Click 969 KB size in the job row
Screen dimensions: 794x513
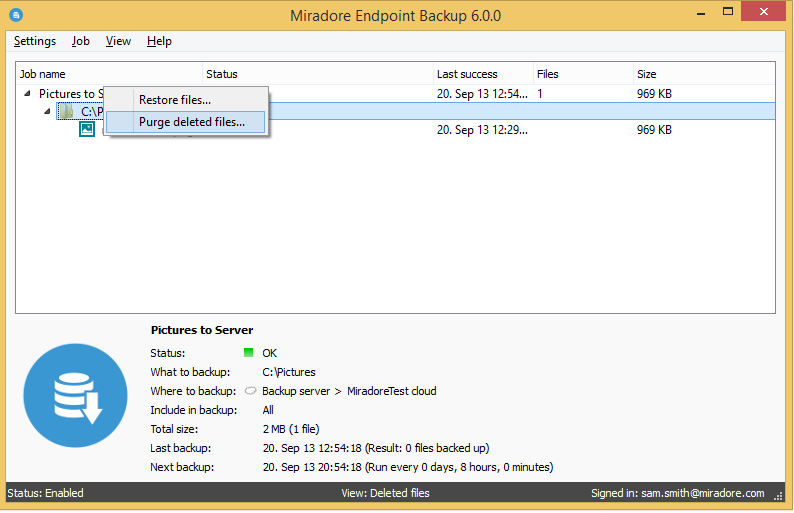point(654,94)
